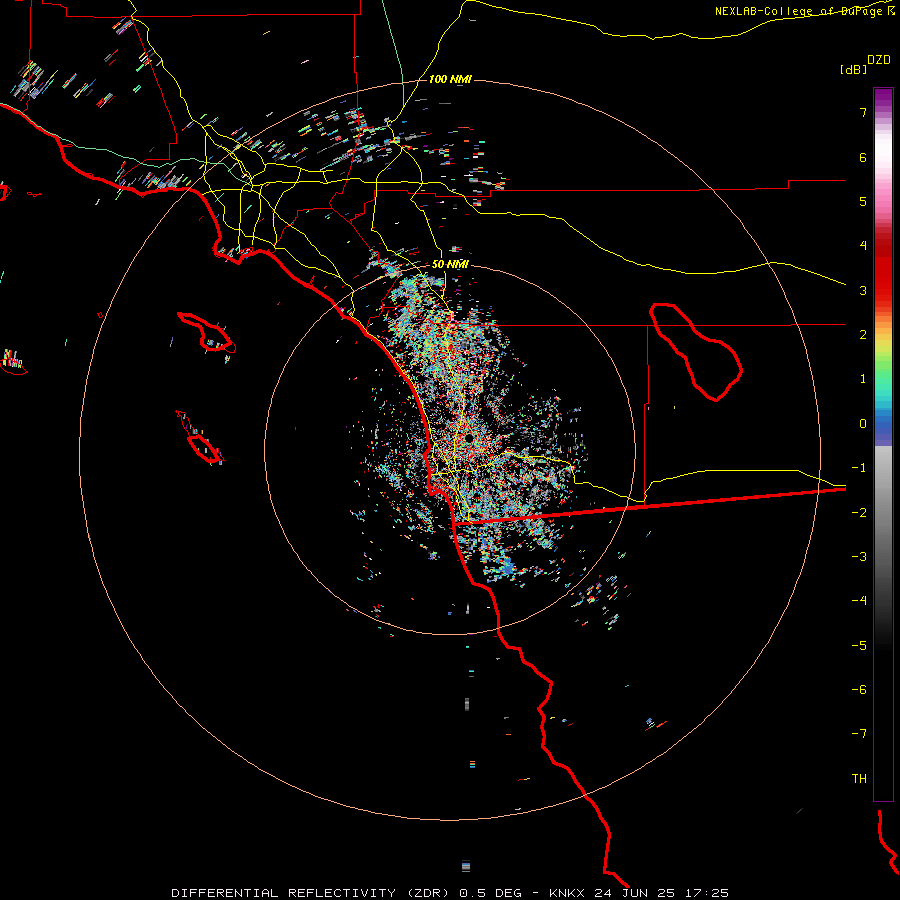Click the -4 value on color scale

[x=859, y=600]
